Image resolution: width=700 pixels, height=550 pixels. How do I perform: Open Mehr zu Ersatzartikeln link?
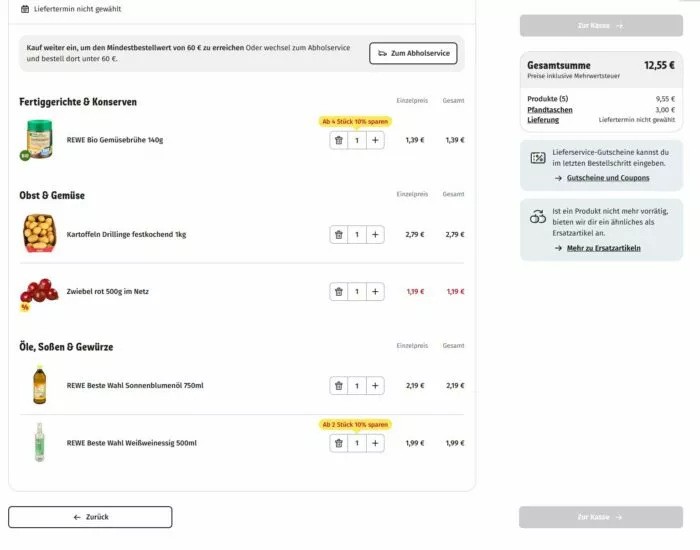(x=603, y=248)
